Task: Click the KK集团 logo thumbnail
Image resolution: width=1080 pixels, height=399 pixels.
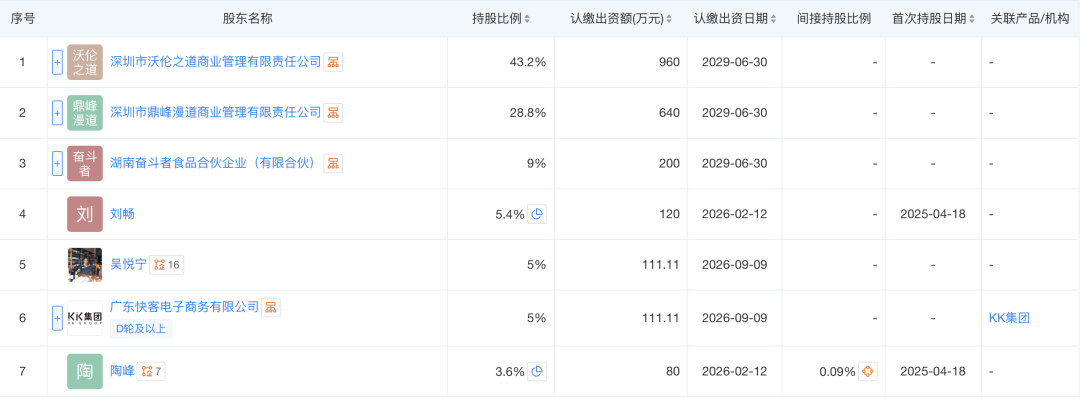Action: pyautogui.click(x=85, y=318)
